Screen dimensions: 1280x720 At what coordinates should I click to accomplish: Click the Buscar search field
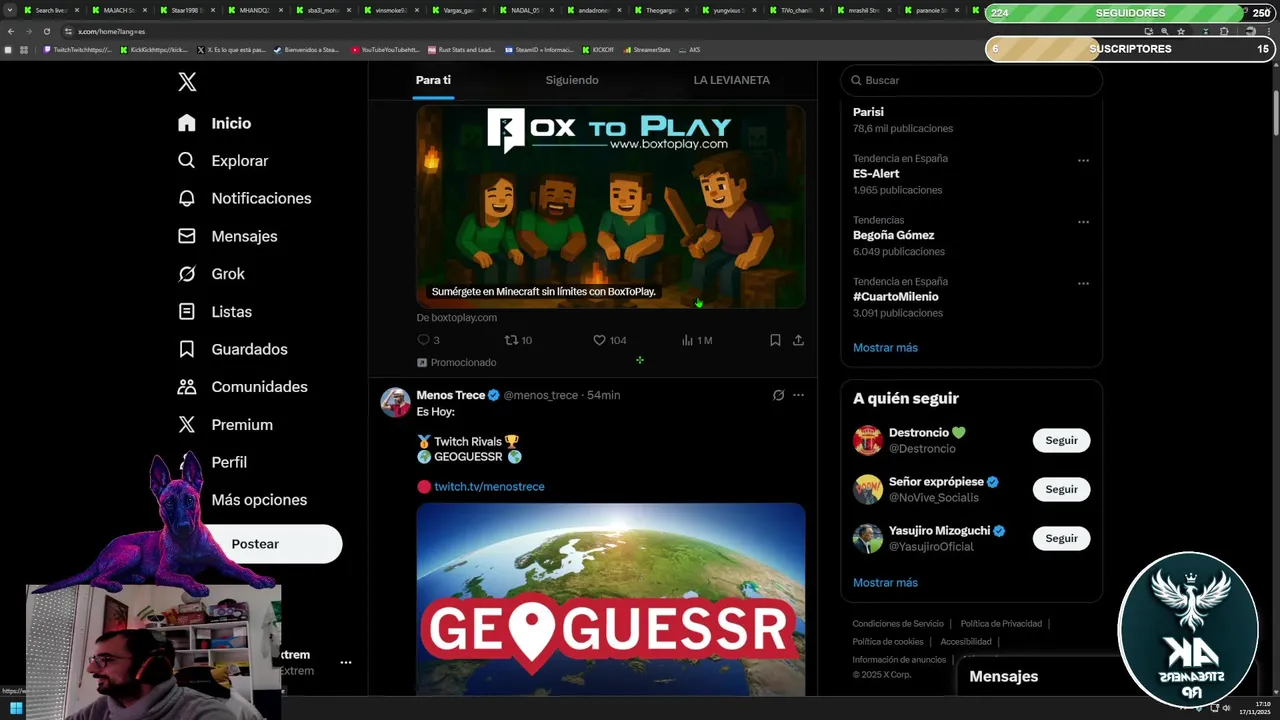(x=972, y=80)
